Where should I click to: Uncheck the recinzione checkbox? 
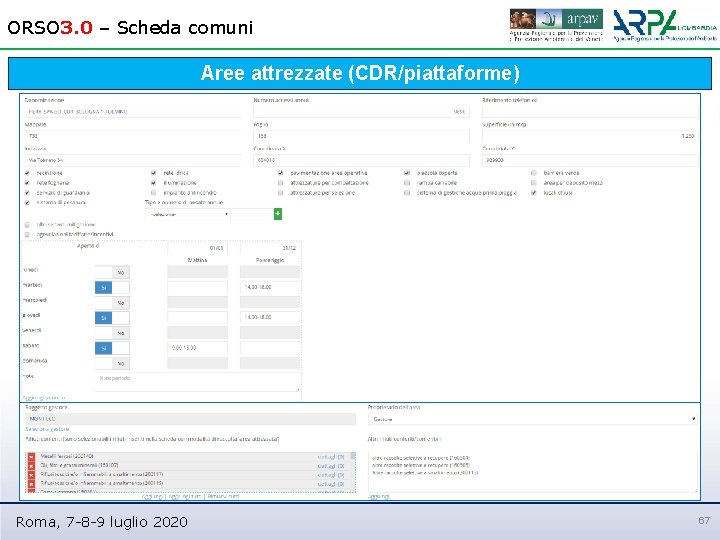(x=27, y=173)
